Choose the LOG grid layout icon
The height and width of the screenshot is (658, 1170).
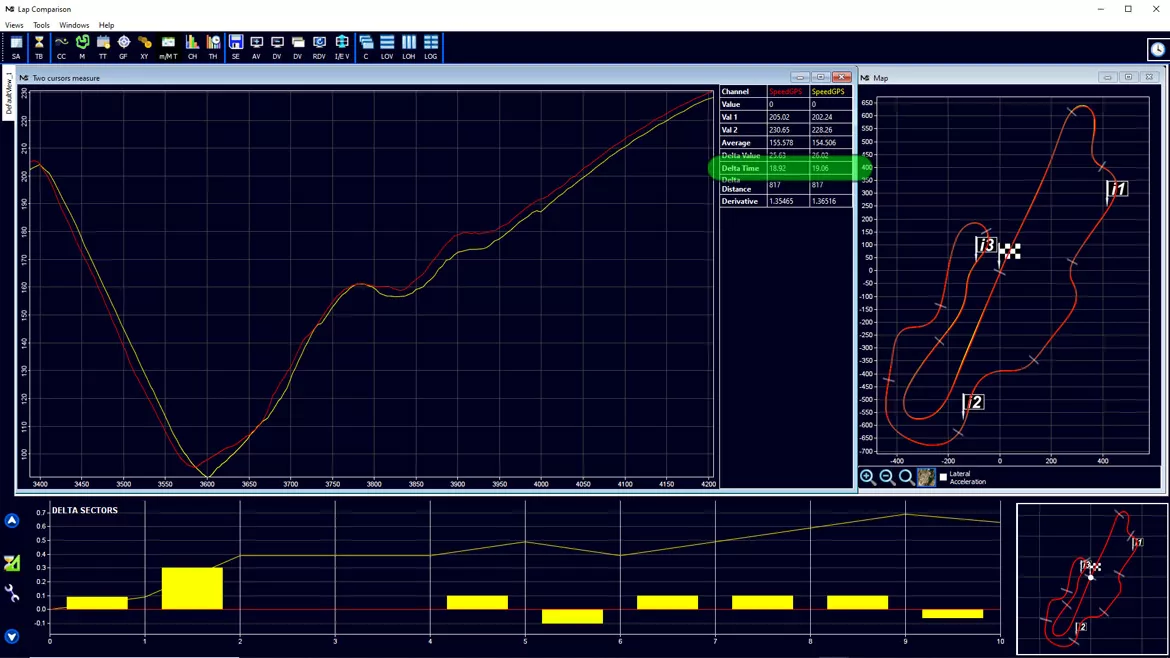431,47
